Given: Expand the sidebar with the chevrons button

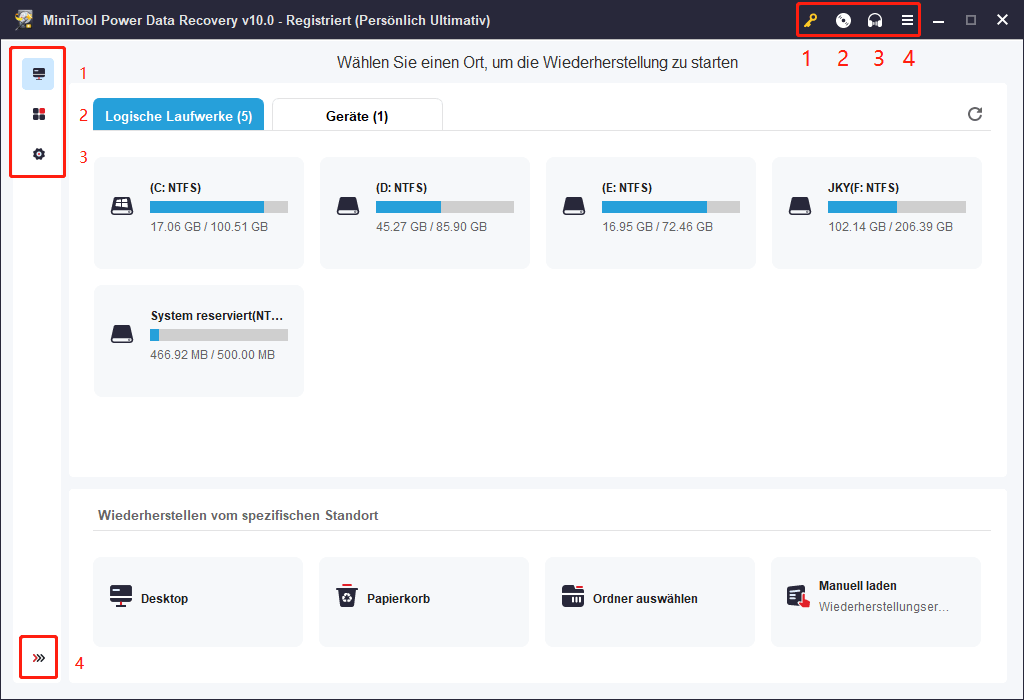Looking at the screenshot, I should click(39, 658).
